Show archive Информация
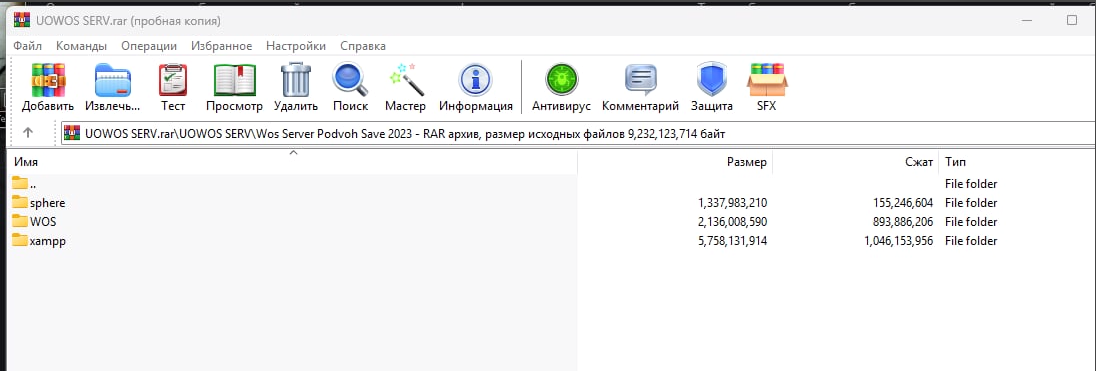The height and width of the screenshot is (371, 1096). click(x=475, y=87)
